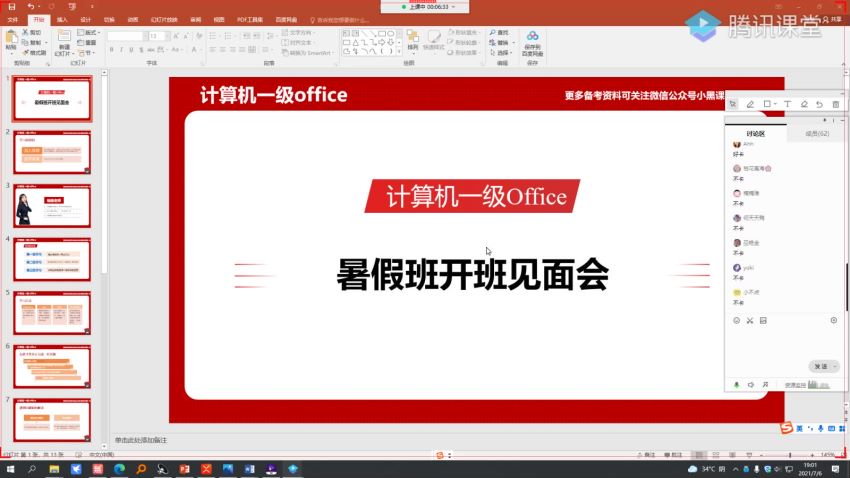850x478 pixels.
Task: Click the Cut (剪切) scissors icon
Action: (25, 33)
